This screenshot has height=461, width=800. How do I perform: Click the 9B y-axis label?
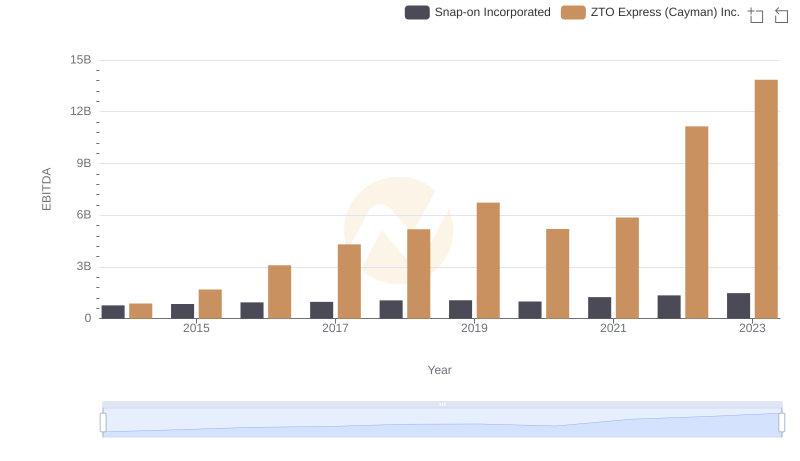[84, 163]
